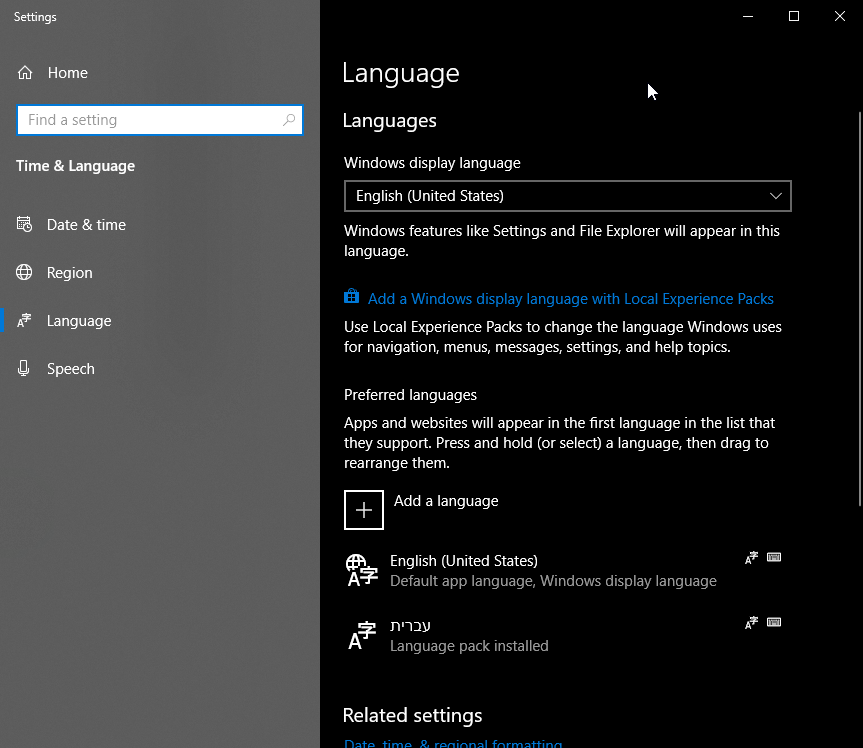863x748 pixels.
Task: Expand display language list with chevron arrow
Action: 775,196
